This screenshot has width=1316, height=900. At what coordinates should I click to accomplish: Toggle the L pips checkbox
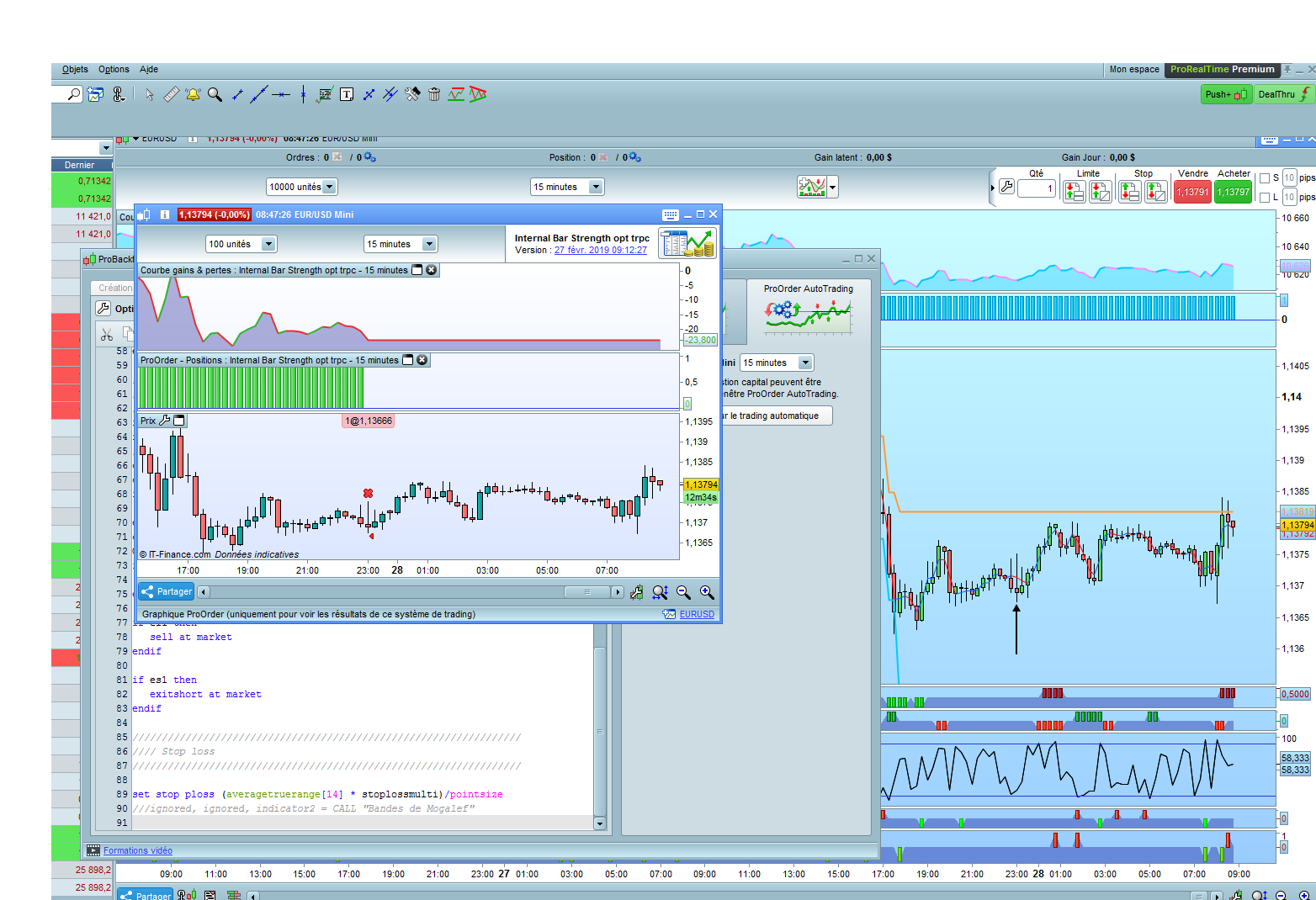tap(1265, 198)
